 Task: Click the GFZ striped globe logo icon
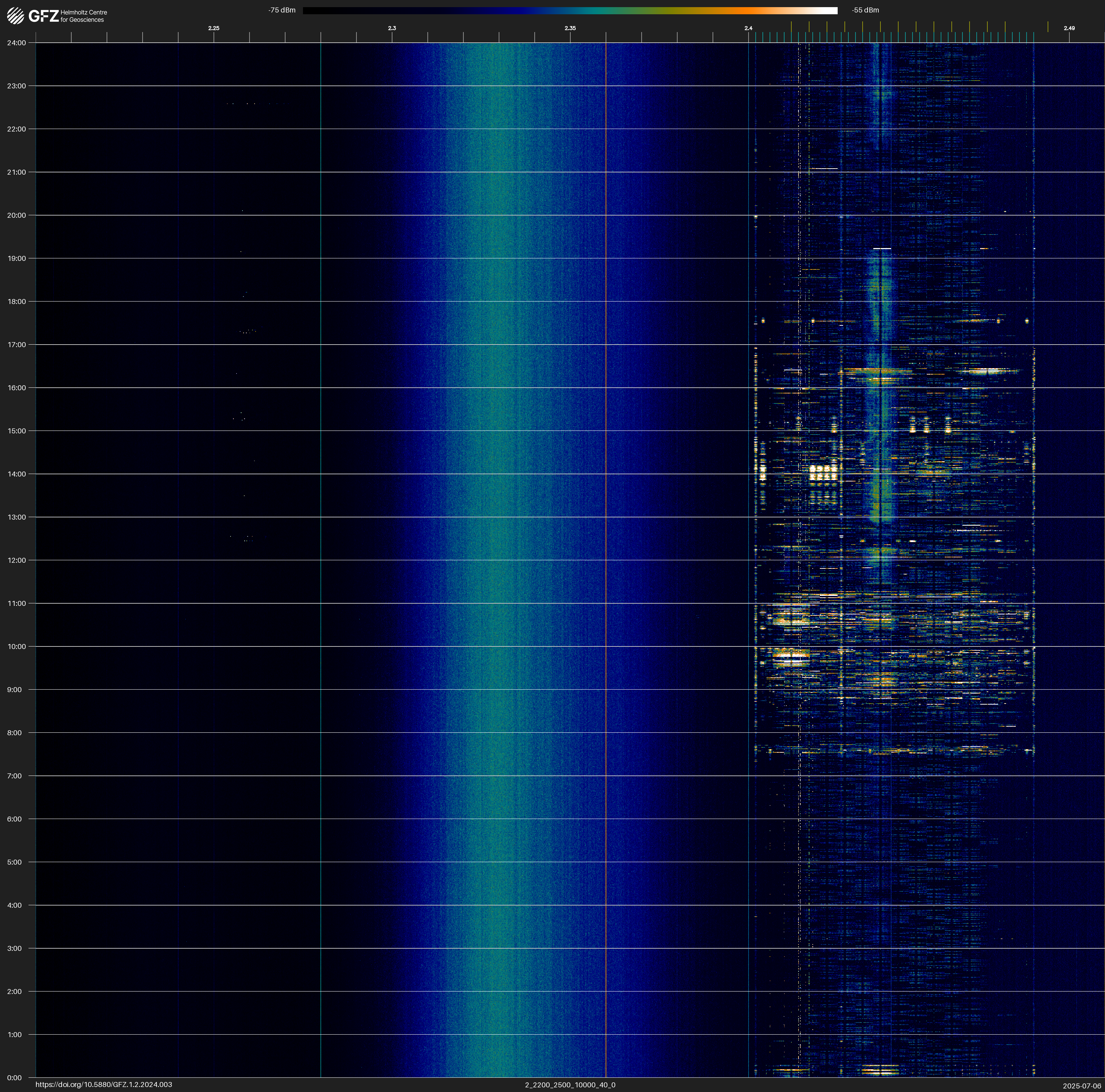15,16
